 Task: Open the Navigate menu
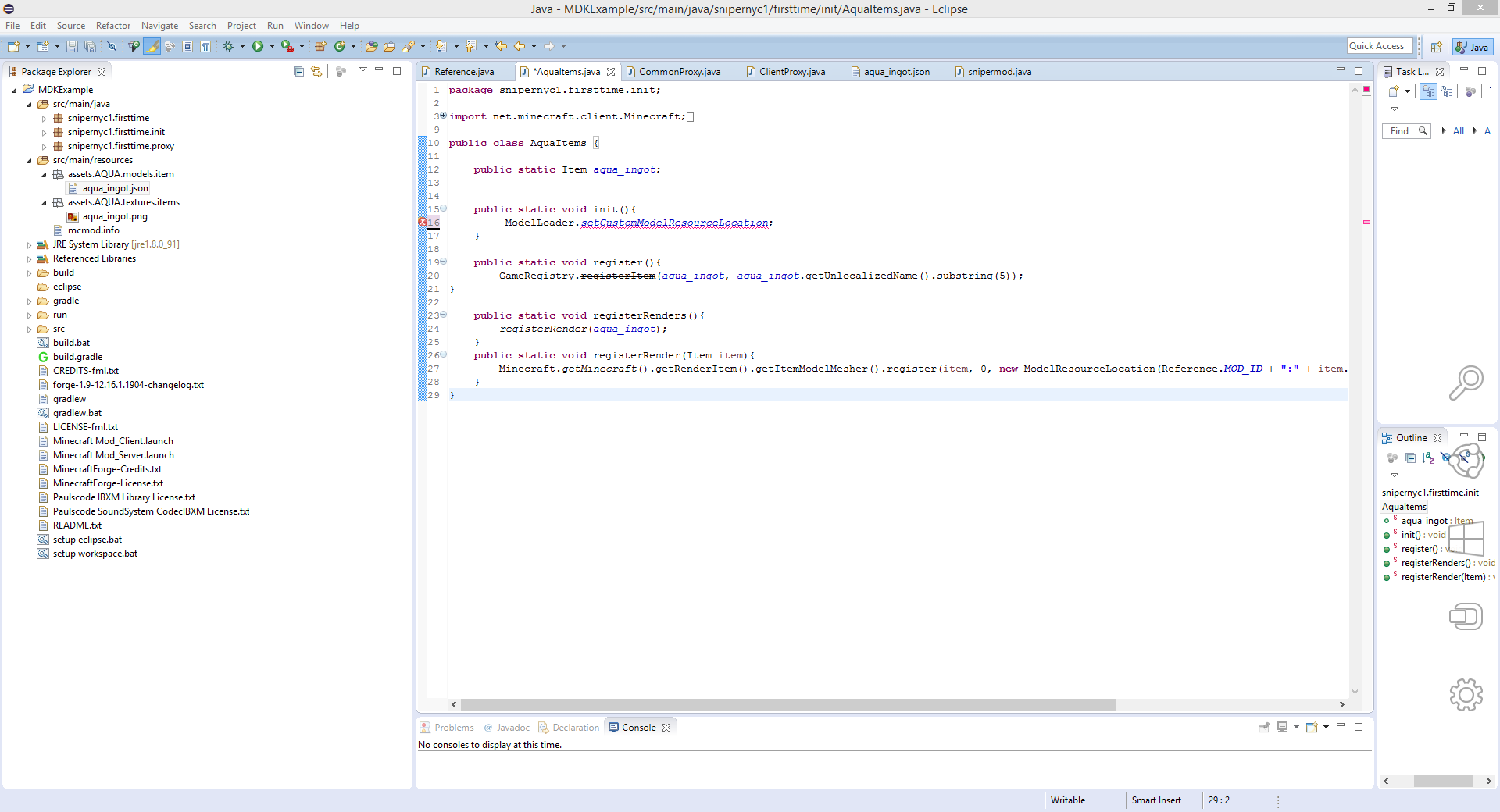(x=159, y=26)
